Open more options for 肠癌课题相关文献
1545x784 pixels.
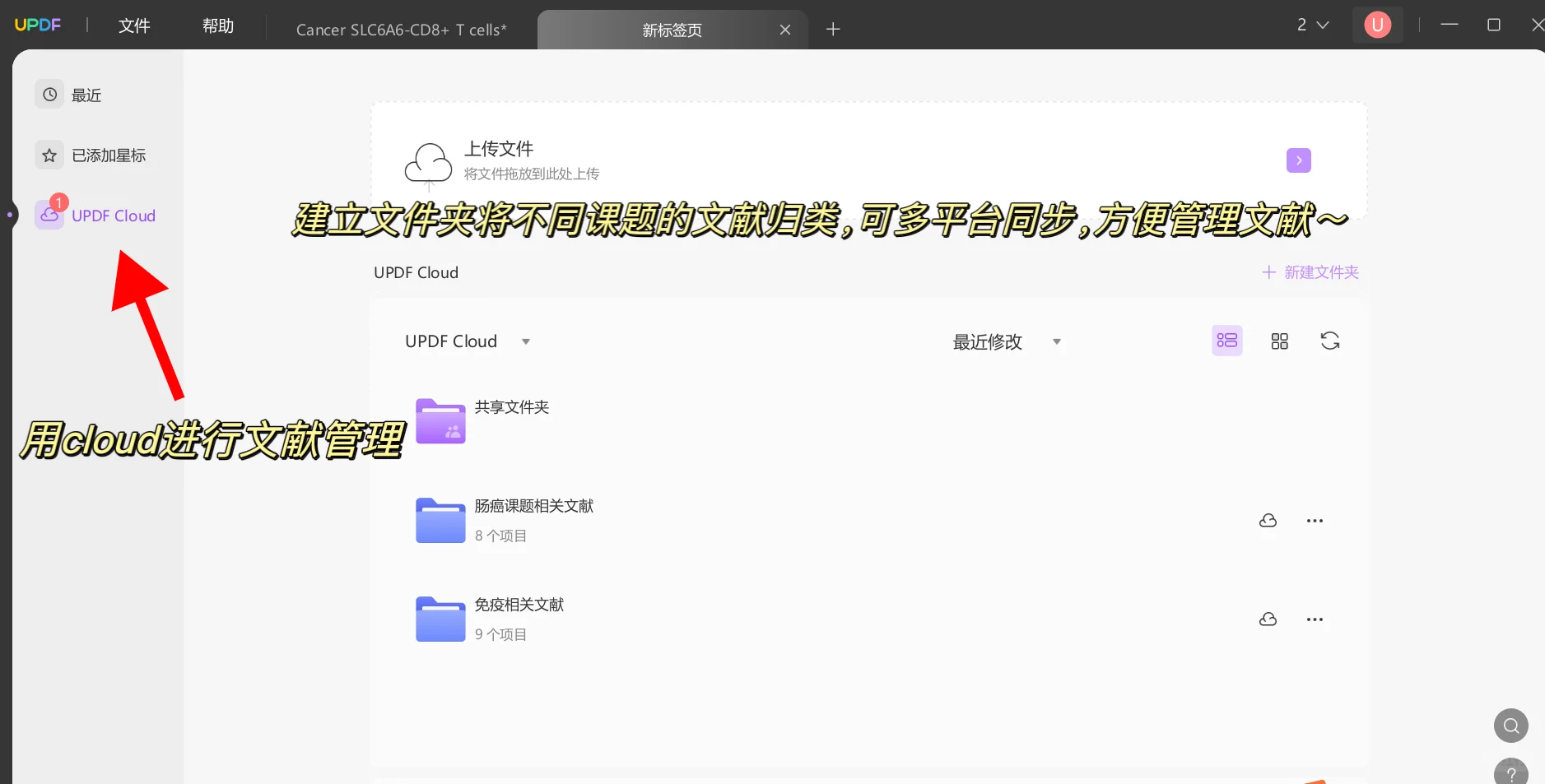[x=1315, y=521]
